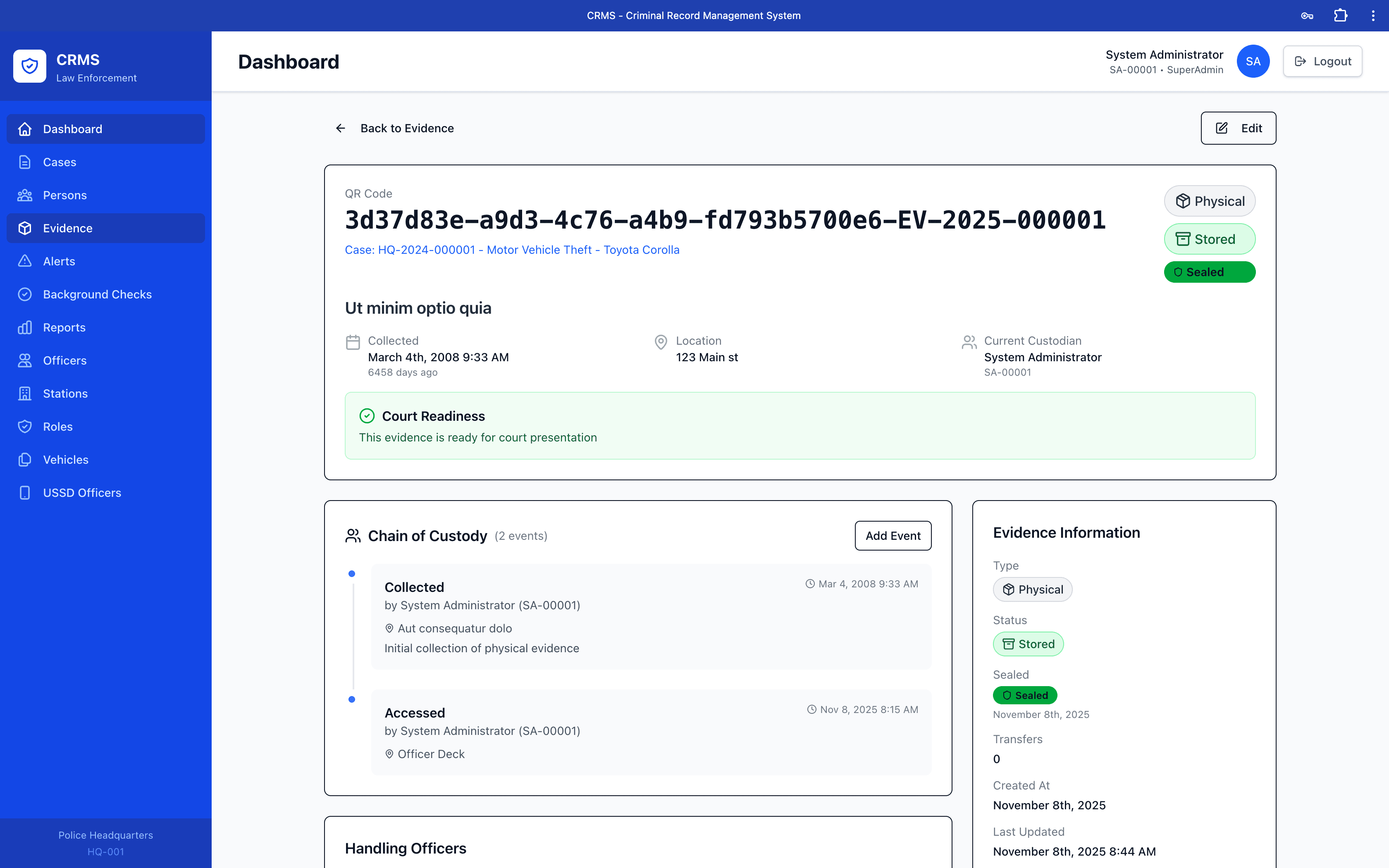
Task: Click 'Police Headquarters' in the sidebar footer
Action: click(105, 835)
